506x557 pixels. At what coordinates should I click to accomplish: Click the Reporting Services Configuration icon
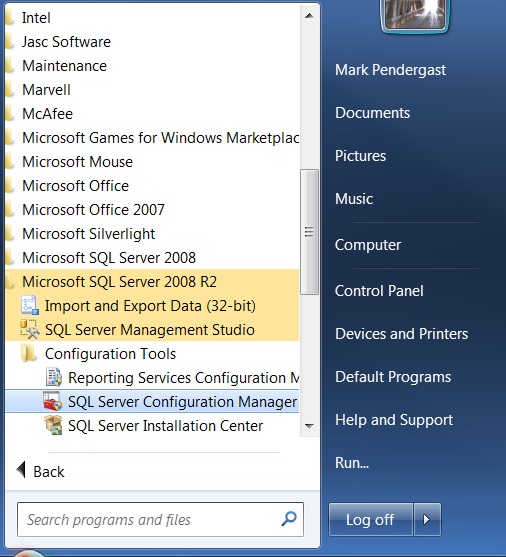pyautogui.click(x=54, y=377)
